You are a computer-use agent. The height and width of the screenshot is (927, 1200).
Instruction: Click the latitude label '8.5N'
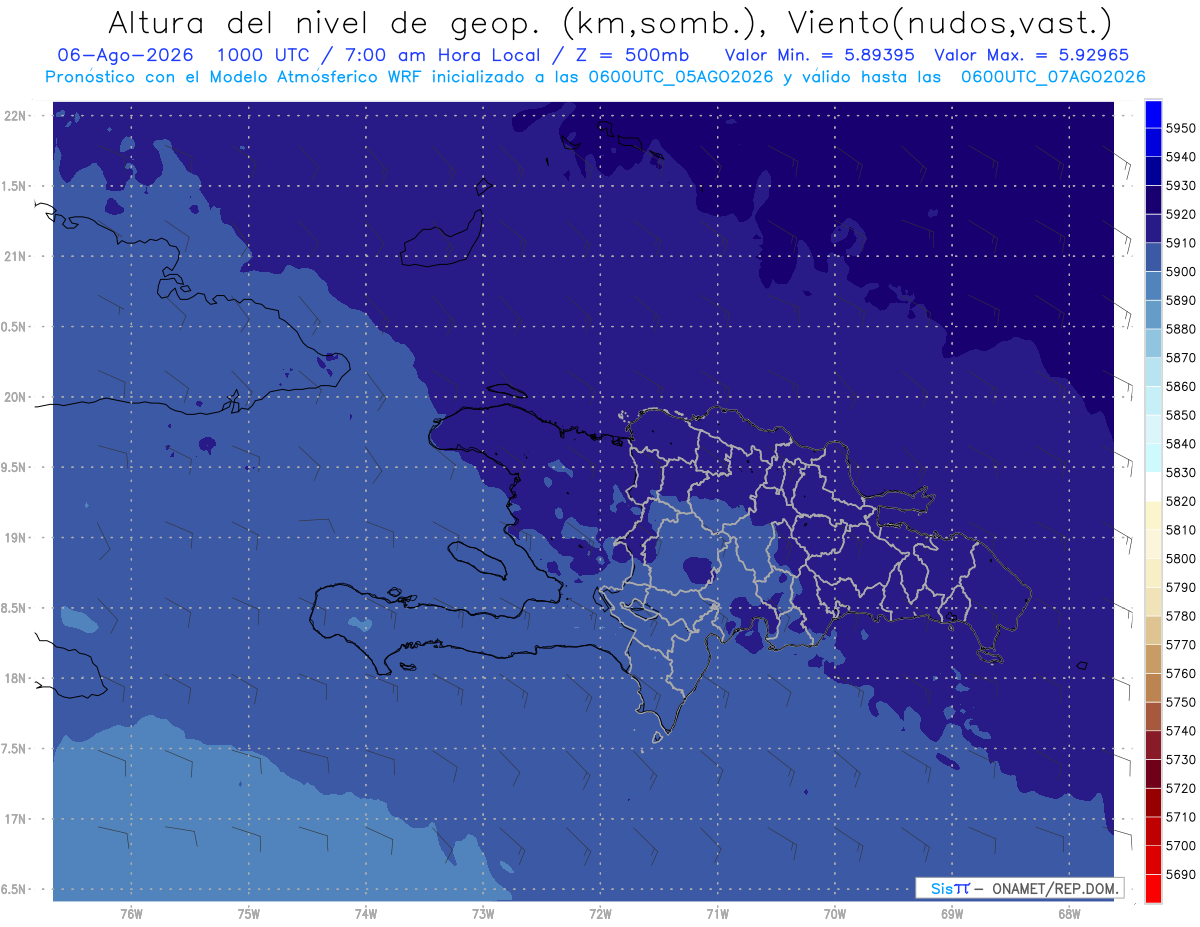pyautogui.click(x=14, y=608)
